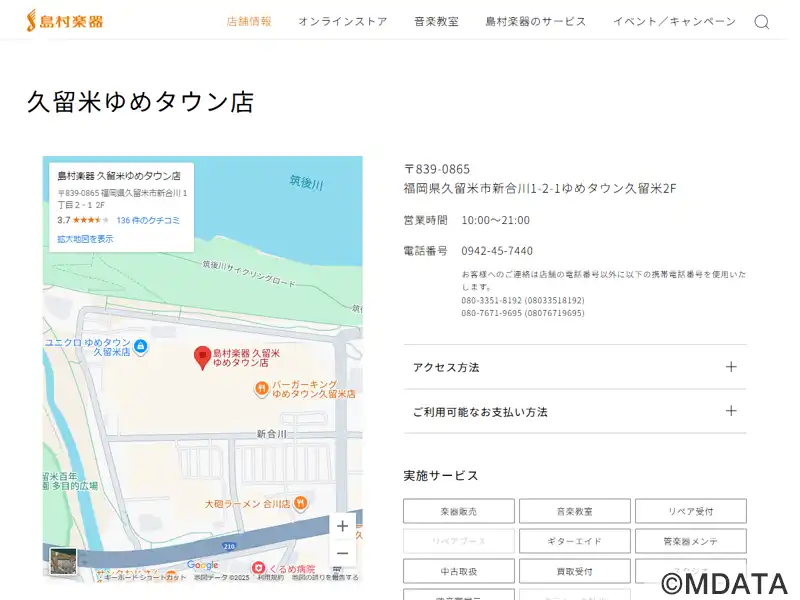The width and height of the screenshot is (800, 600).
Task: Open the オンラインストア menu item
Action: (x=342, y=21)
